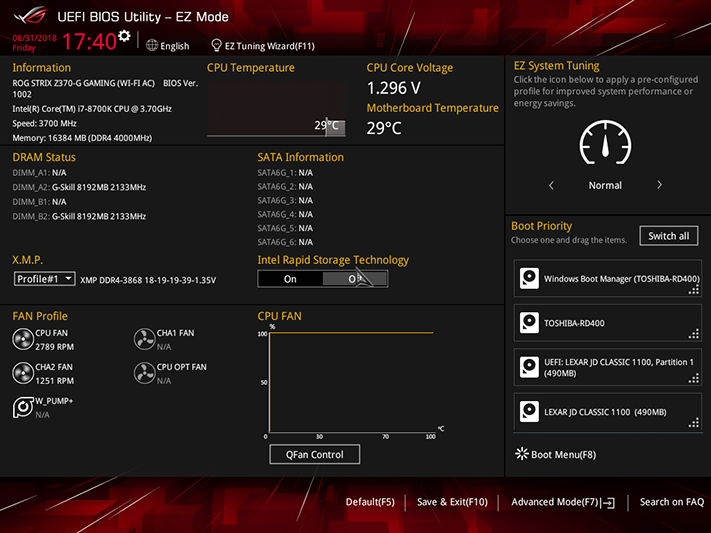
Task: Select LEXAR JD CLASSIC 1100 (490MB) boot entry
Action: point(608,411)
